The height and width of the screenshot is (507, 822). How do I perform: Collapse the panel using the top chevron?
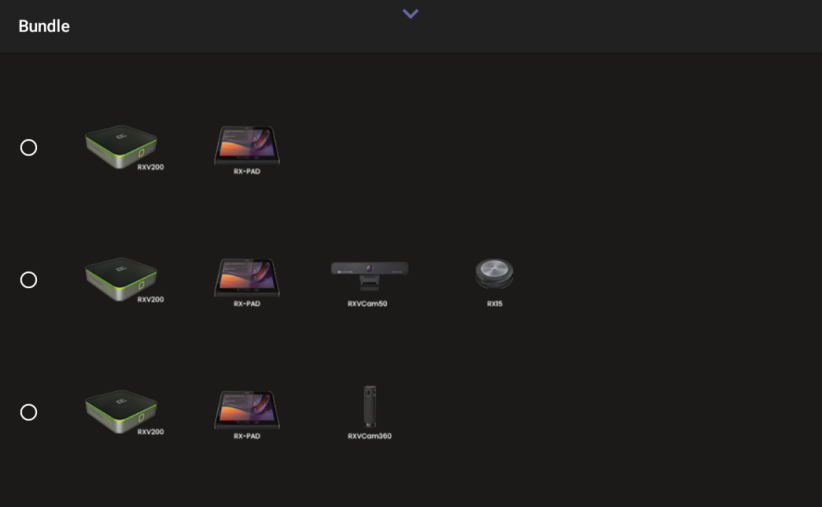point(410,14)
